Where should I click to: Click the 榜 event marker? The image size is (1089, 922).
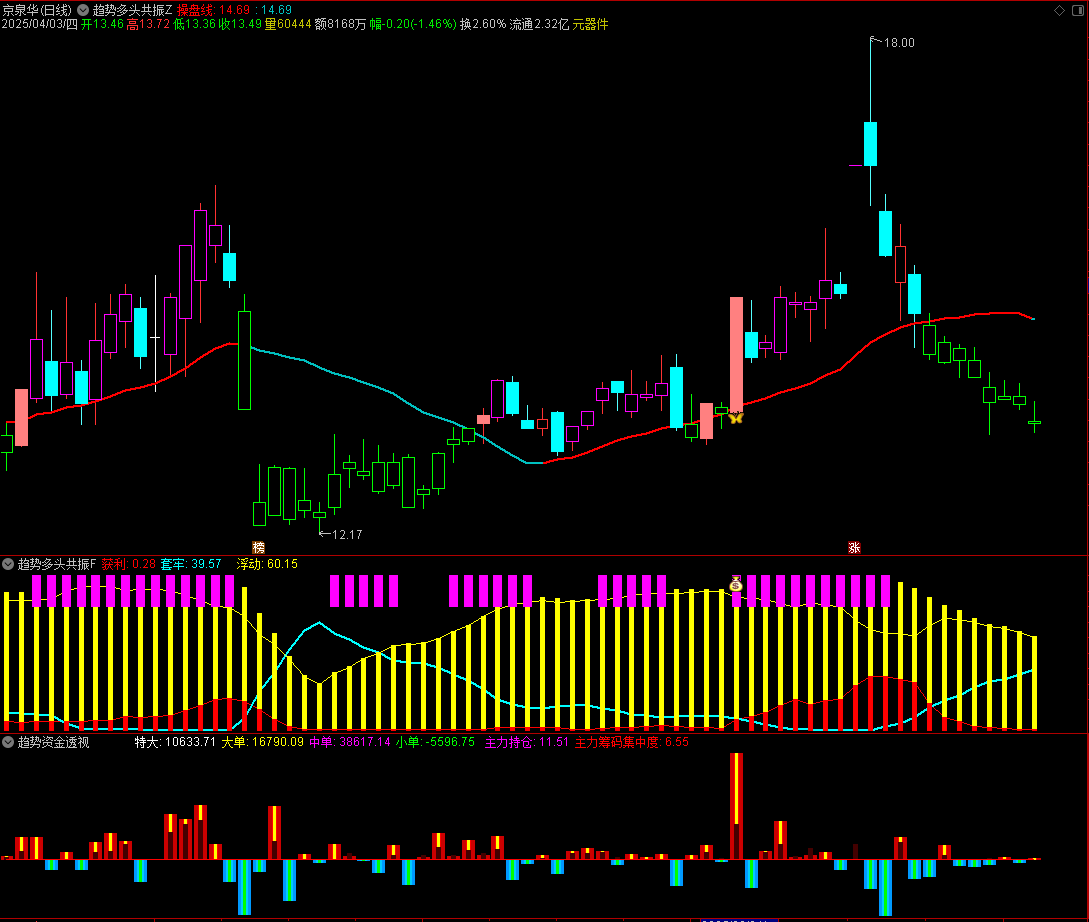(258, 547)
